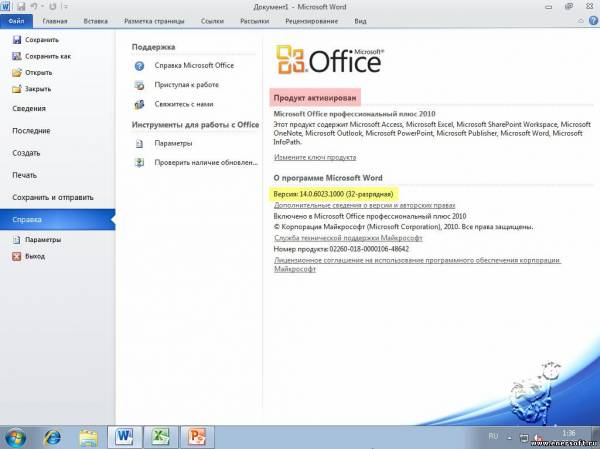The width and height of the screenshot is (600, 449).
Task: Click the Word help question mark icon
Action: tap(593, 21)
